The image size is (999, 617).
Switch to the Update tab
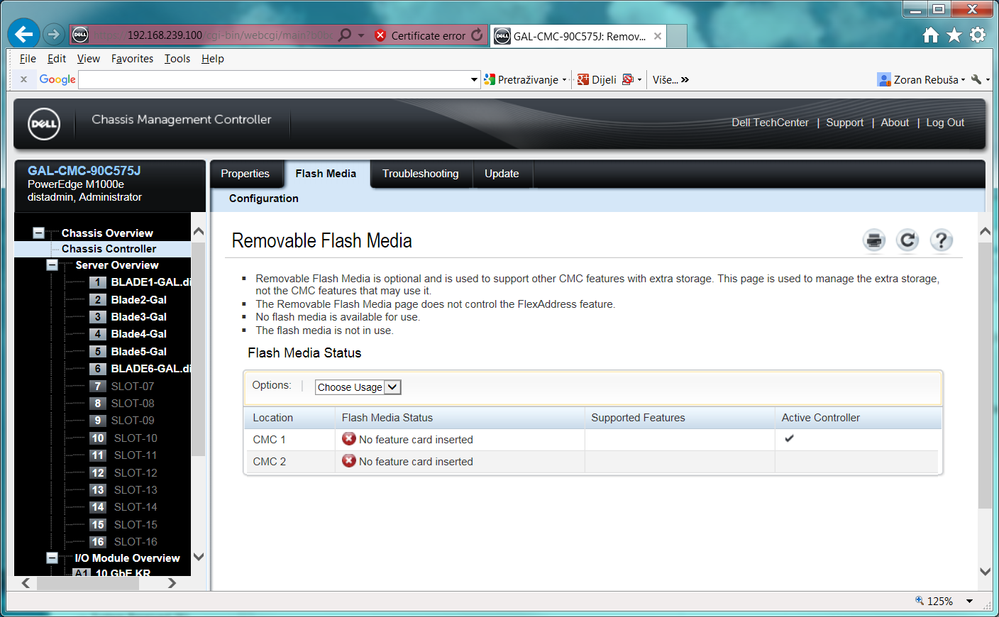click(x=501, y=173)
